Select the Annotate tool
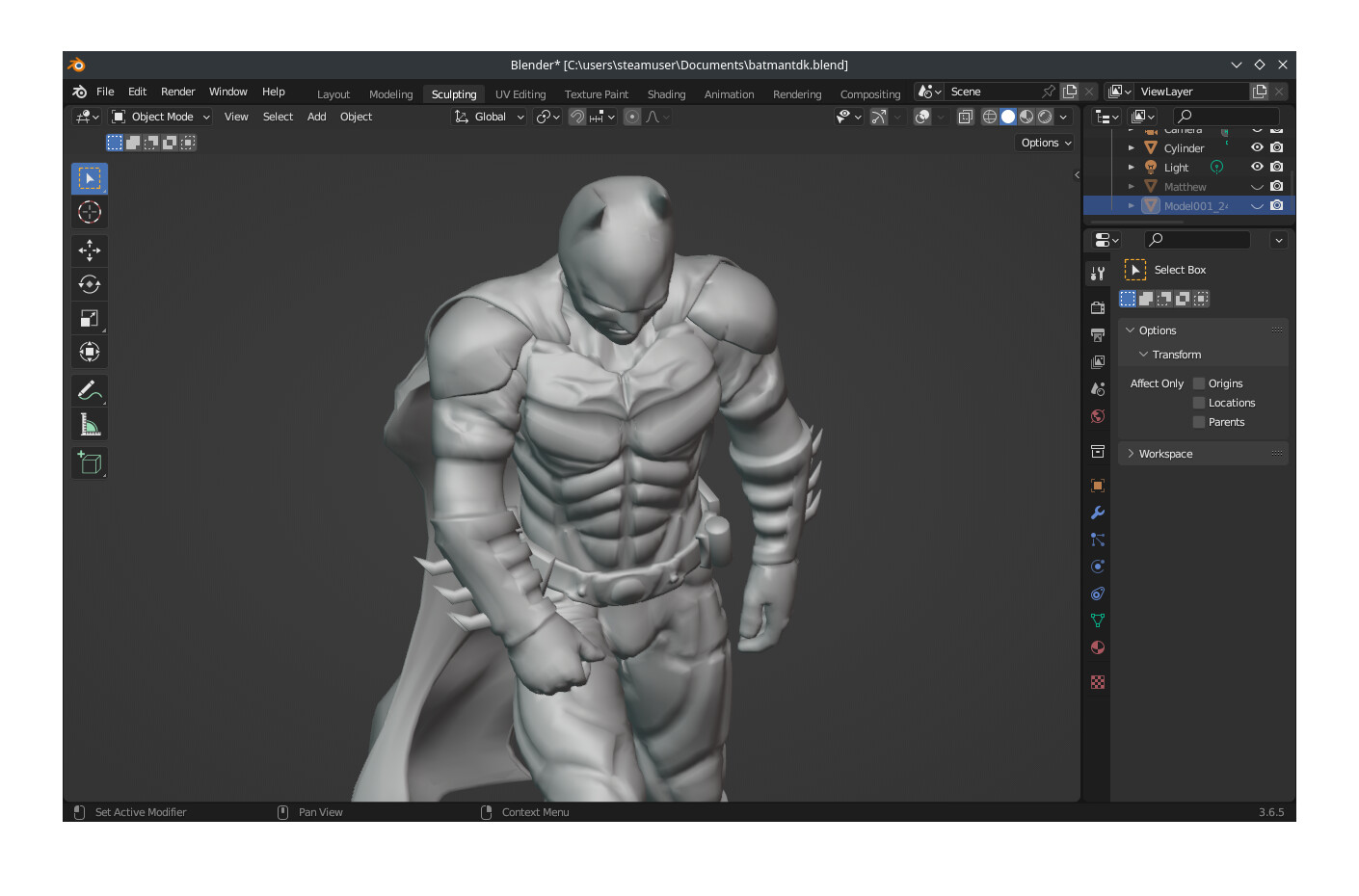 [x=90, y=390]
